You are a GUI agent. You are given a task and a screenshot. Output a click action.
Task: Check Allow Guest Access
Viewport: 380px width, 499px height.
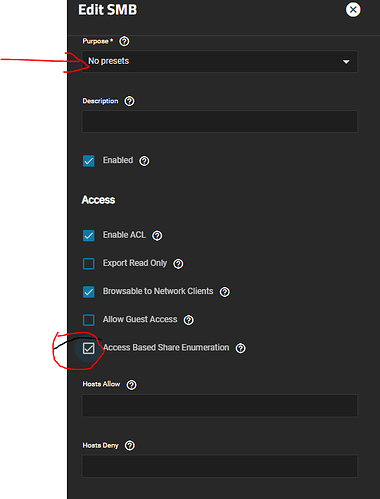[x=89, y=320]
